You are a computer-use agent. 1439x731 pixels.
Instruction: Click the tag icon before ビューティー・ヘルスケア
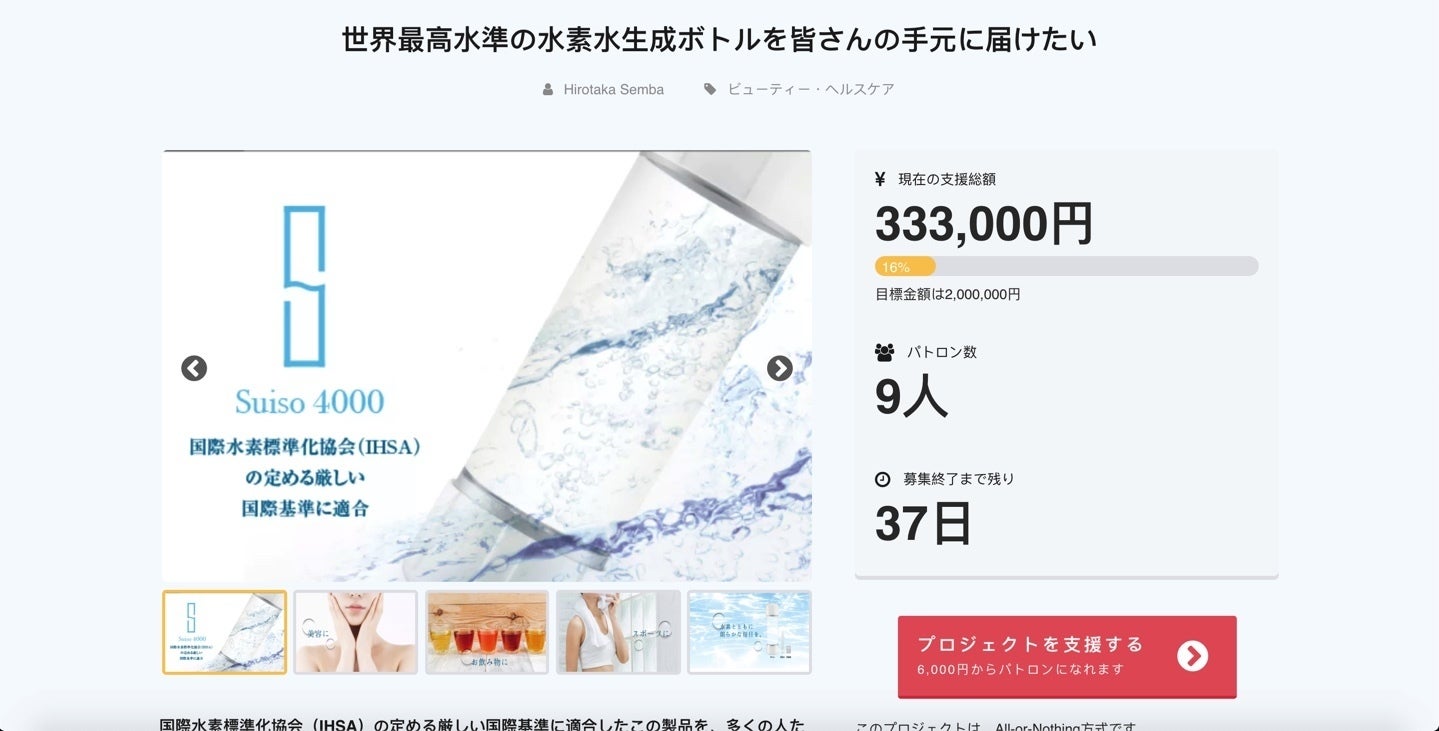710,89
